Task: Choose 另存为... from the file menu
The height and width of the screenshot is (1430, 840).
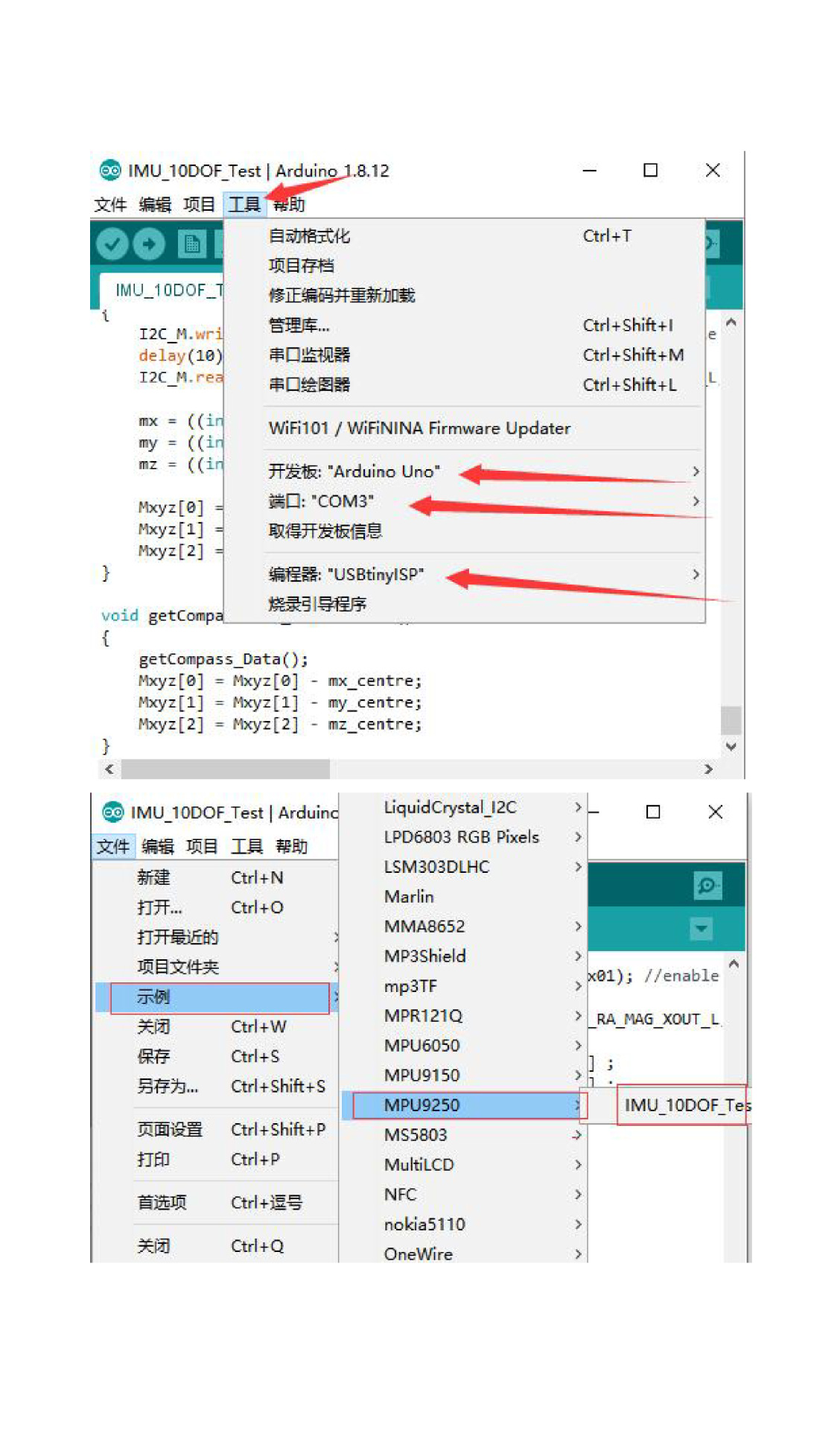Action: (217, 1087)
